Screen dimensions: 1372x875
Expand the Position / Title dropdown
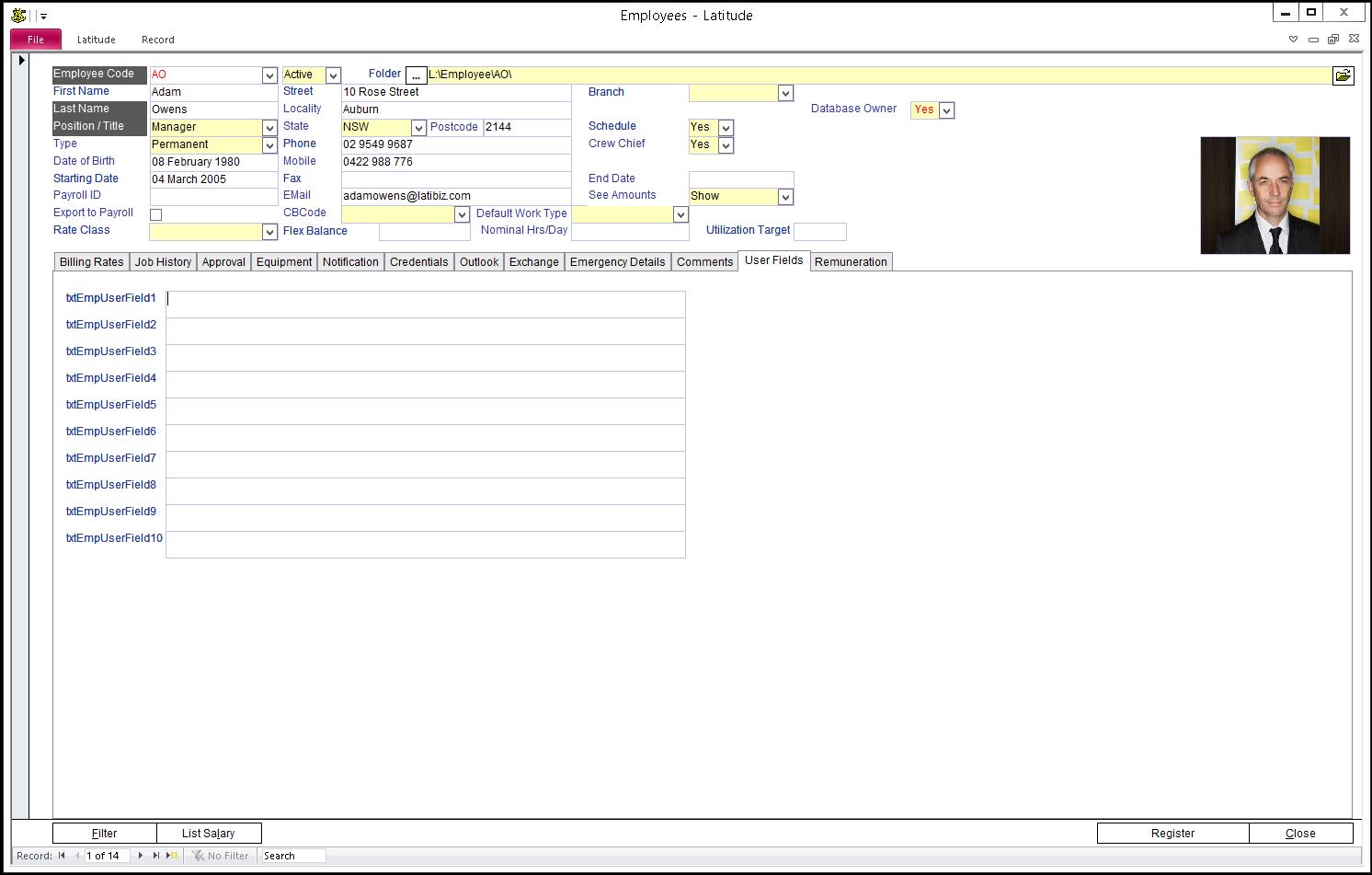coord(269,128)
